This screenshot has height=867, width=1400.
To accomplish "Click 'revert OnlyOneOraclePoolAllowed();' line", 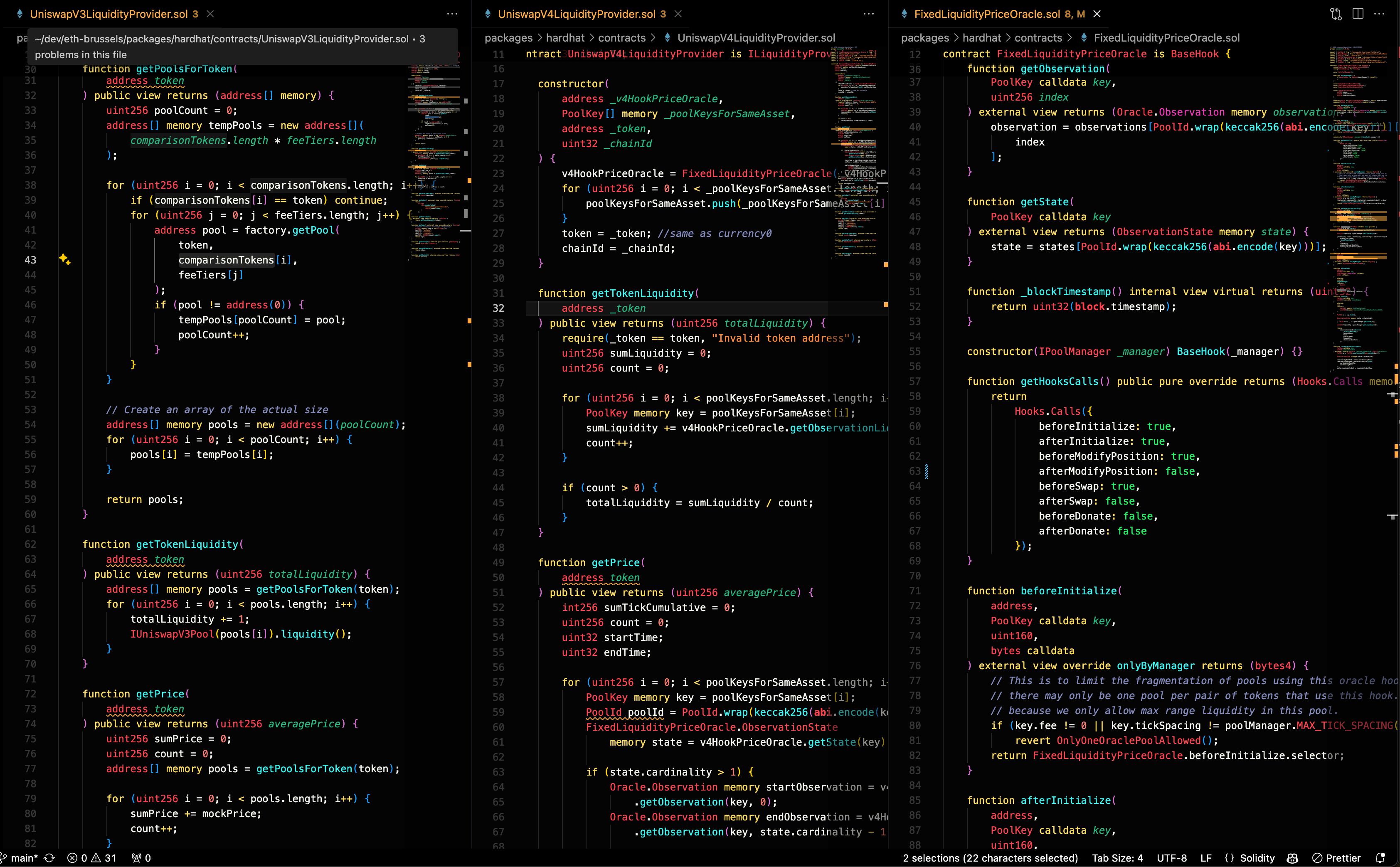I will tap(1117, 740).
